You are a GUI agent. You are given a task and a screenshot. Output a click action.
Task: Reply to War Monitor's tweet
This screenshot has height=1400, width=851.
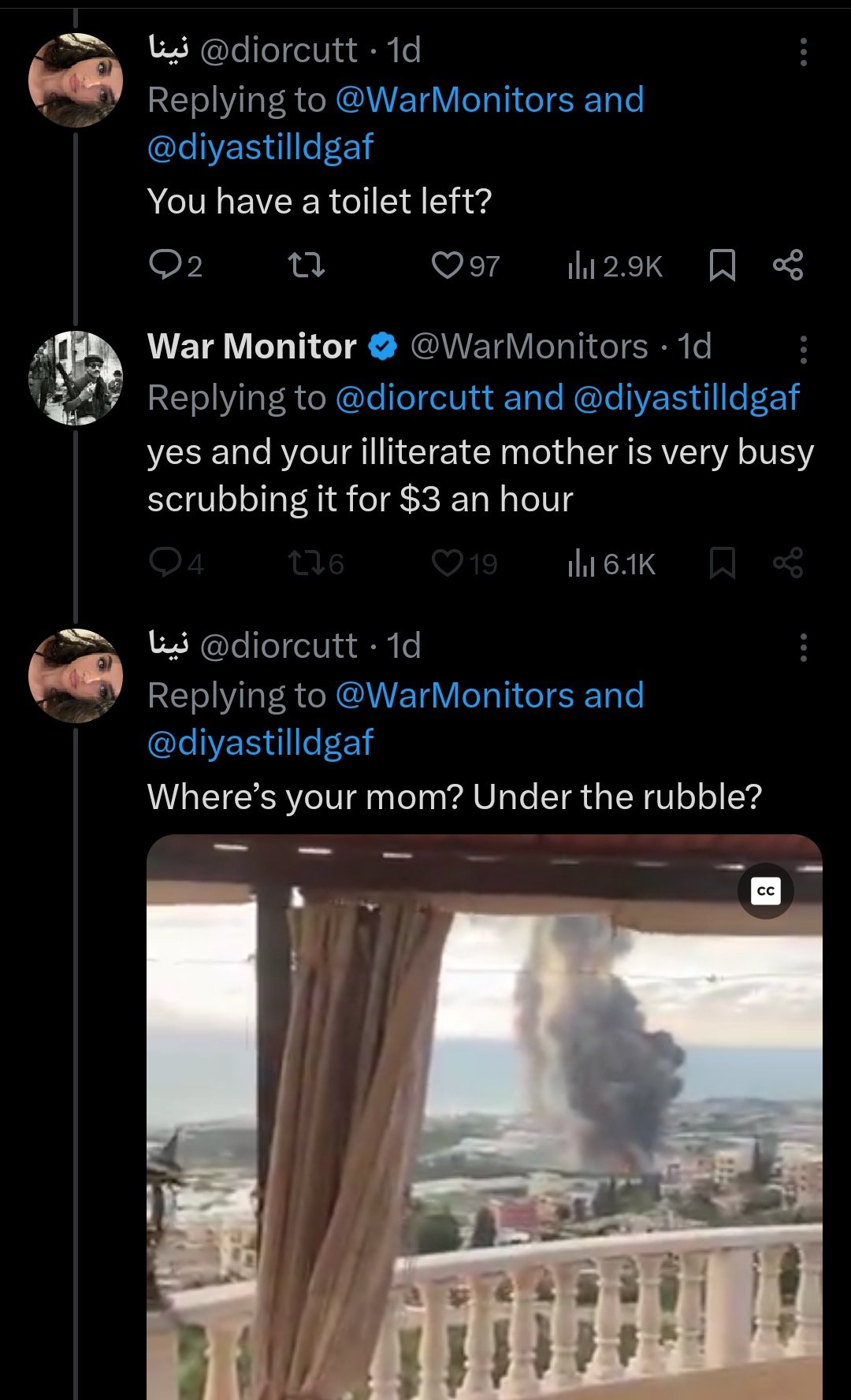pyautogui.click(x=165, y=563)
